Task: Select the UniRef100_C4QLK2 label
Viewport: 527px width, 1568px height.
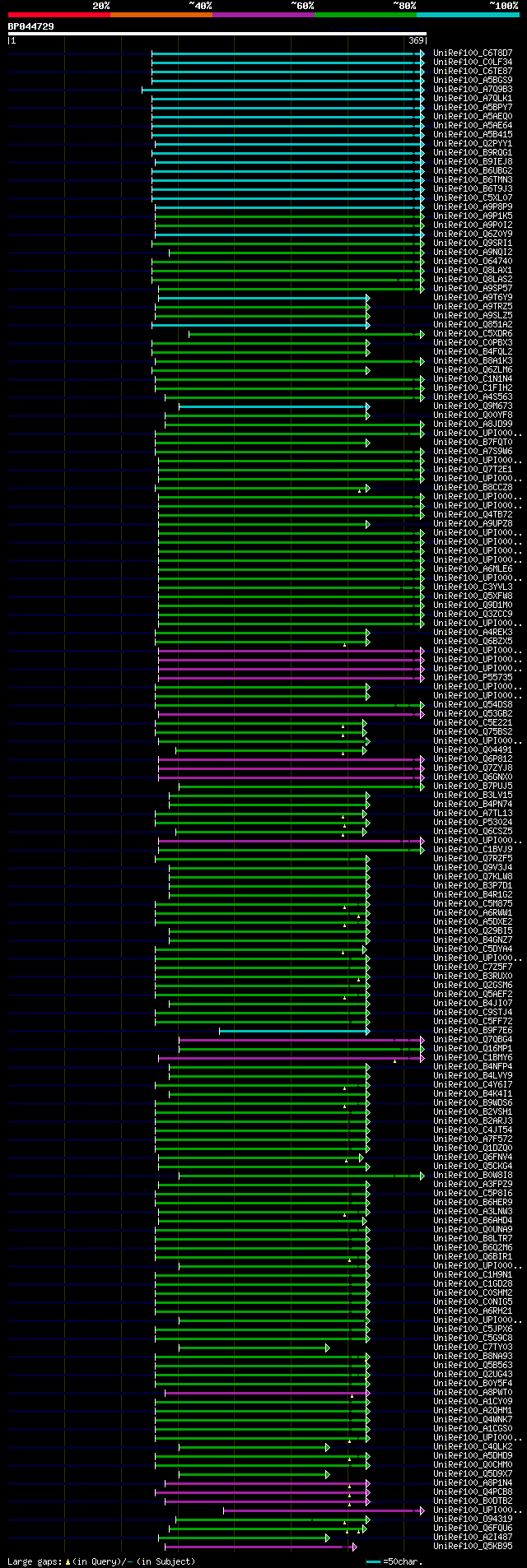Action: [473, 1446]
